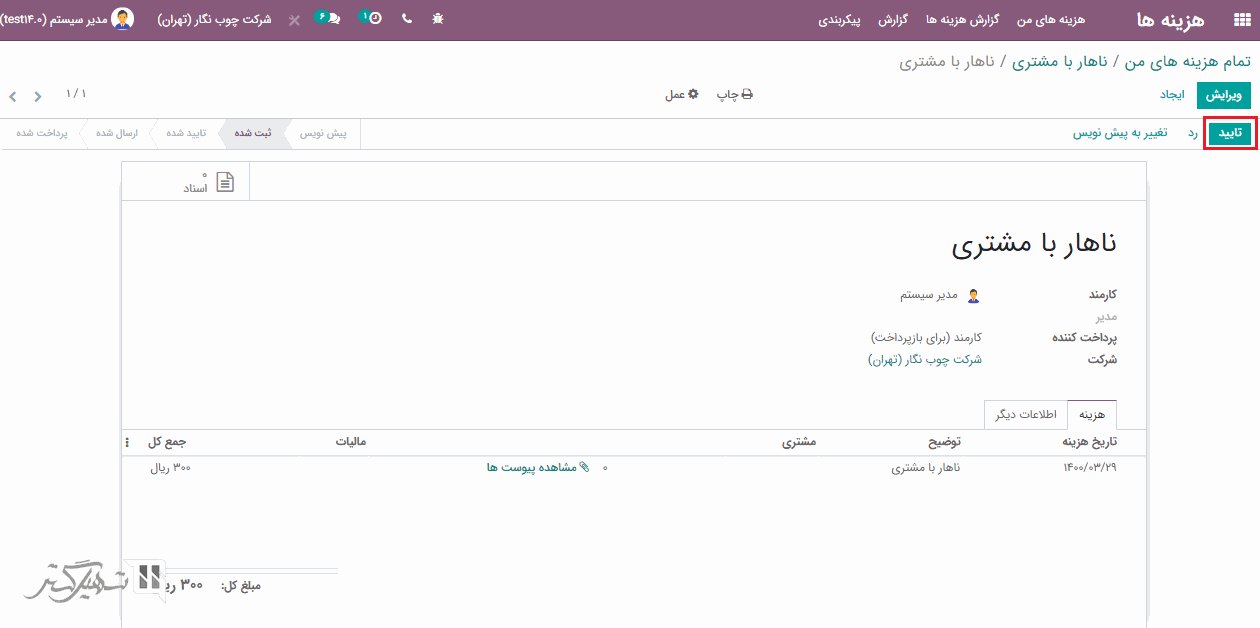Click the debug bug icon in top bar
This screenshot has height=628, width=1260.
coord(438,19)
